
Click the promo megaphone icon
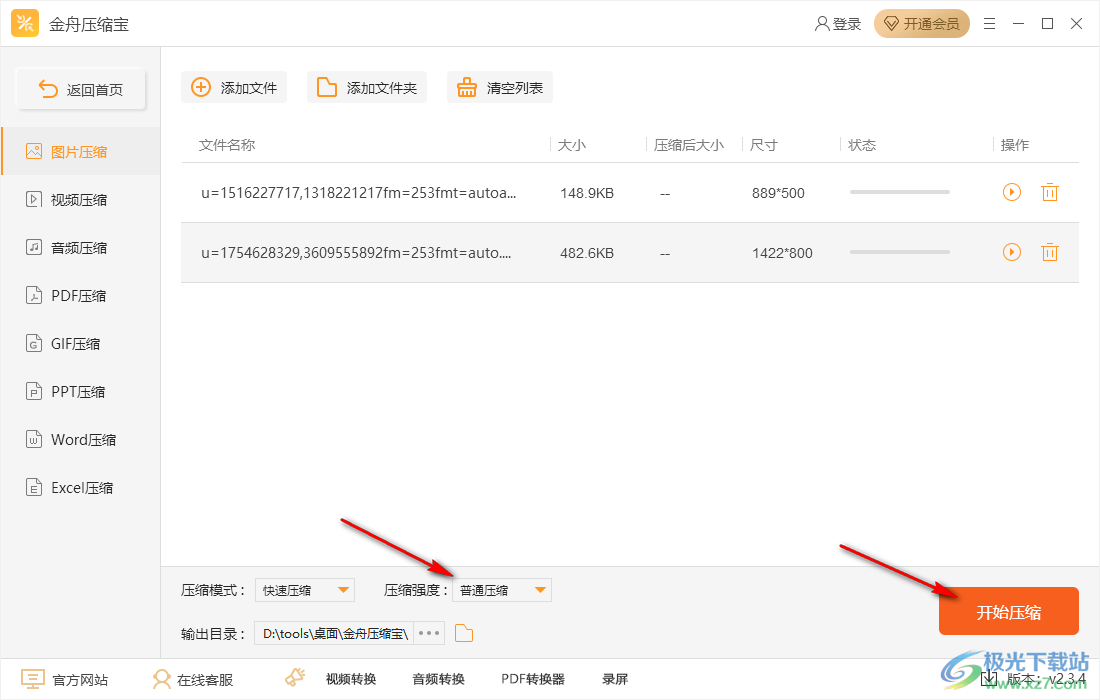click(x=295, y=678)
